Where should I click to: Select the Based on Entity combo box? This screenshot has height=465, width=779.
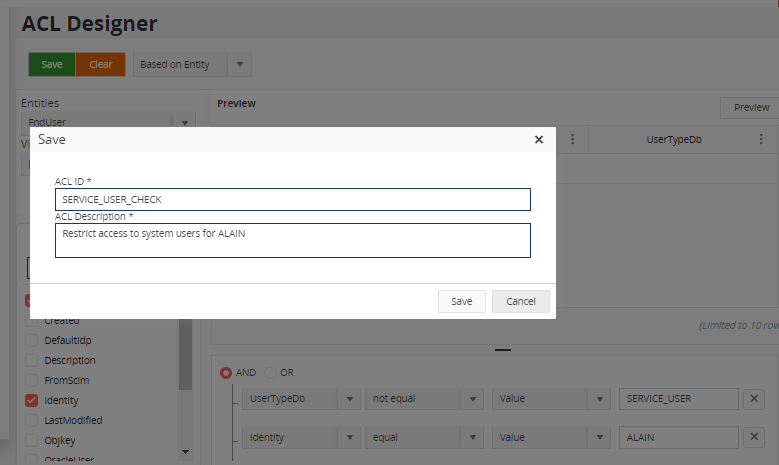tap(192, 65)
